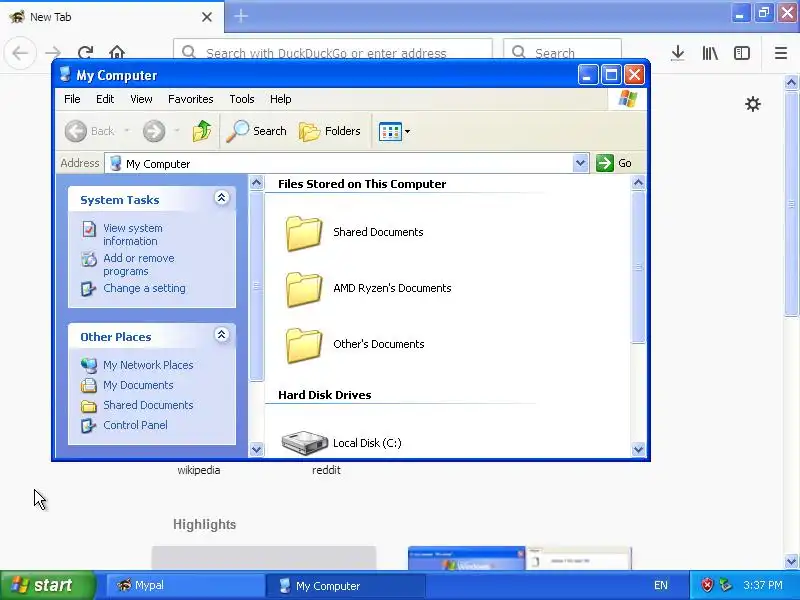Open My Network Places link

point(148,365)
